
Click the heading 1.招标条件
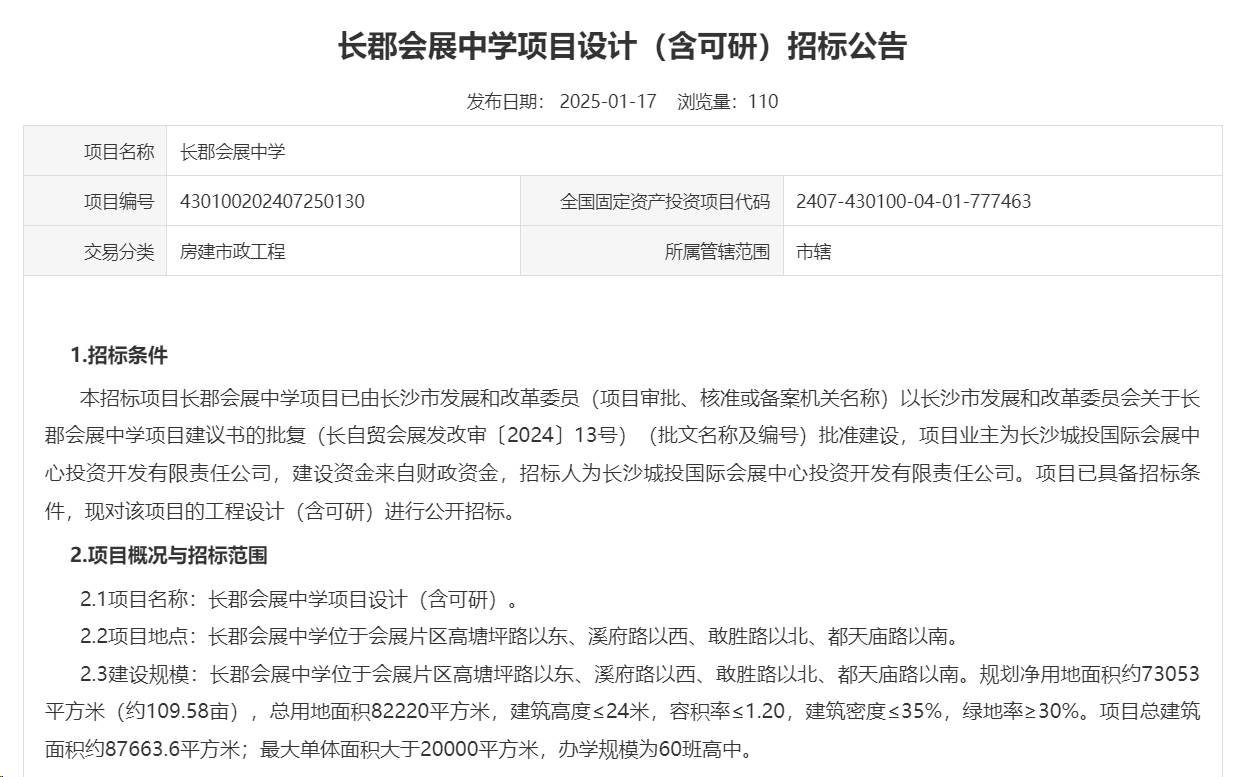(x=119, y=355)
